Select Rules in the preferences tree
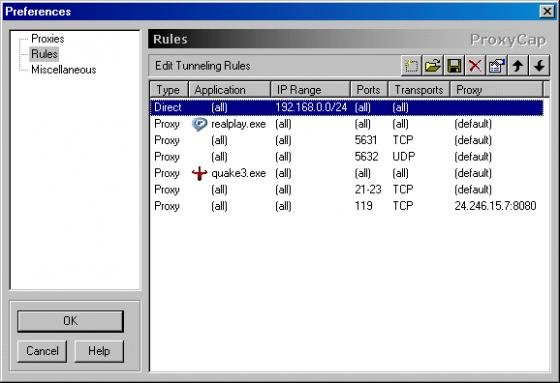The image size is (560, 383). [x=44, y=54]
